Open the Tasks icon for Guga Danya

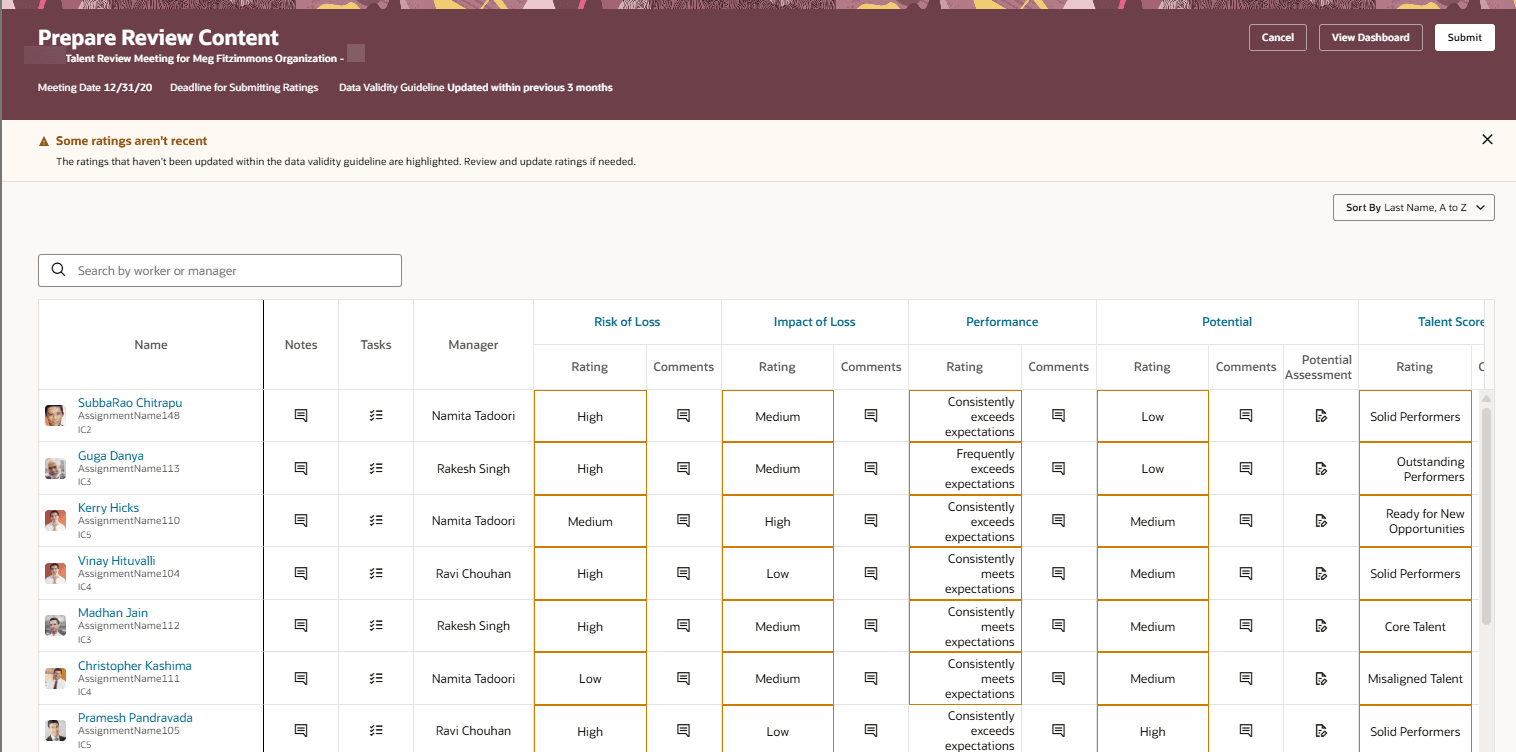[x=375, y=468]
